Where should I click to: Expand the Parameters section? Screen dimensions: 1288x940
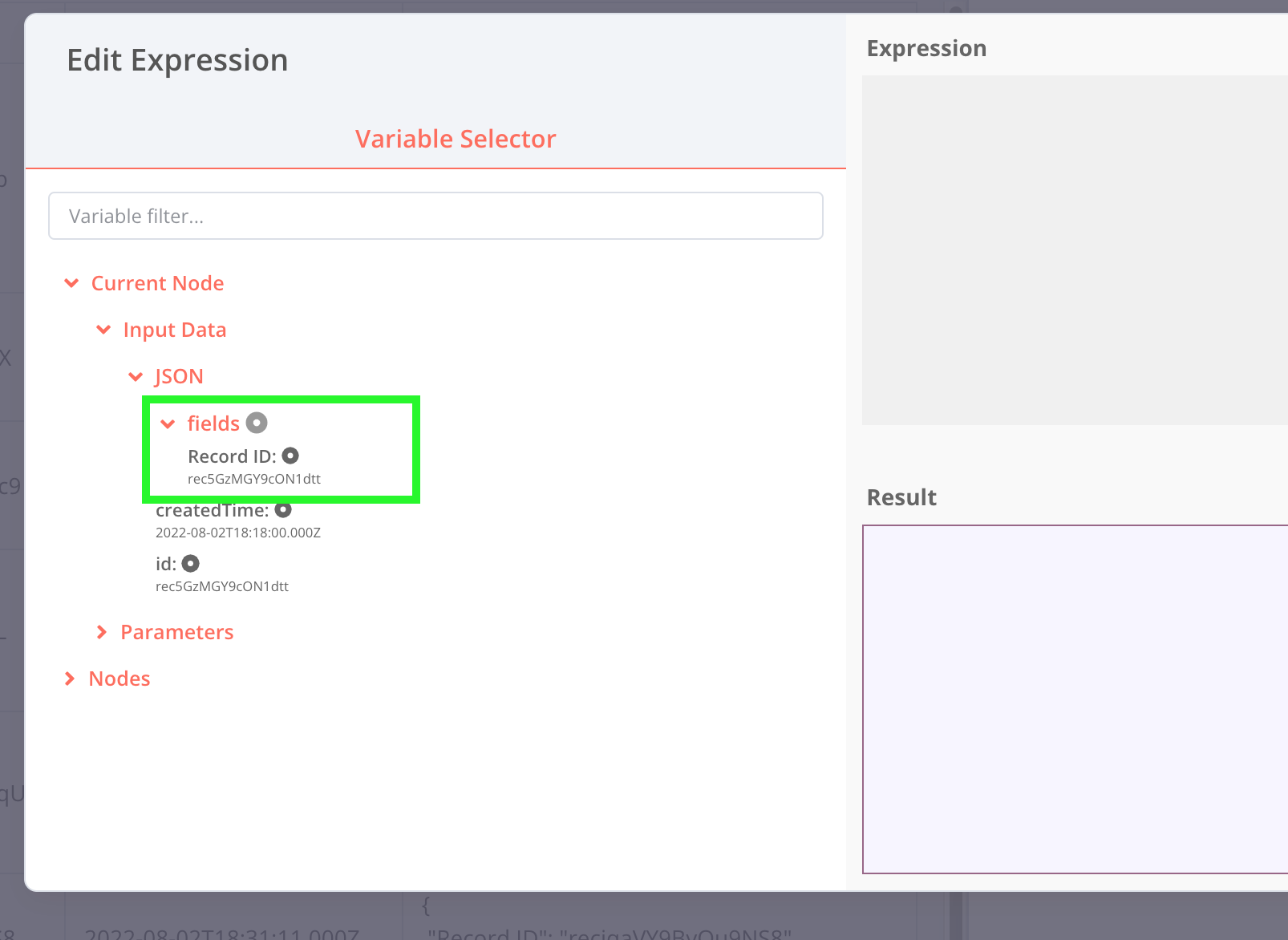[102, 632]
